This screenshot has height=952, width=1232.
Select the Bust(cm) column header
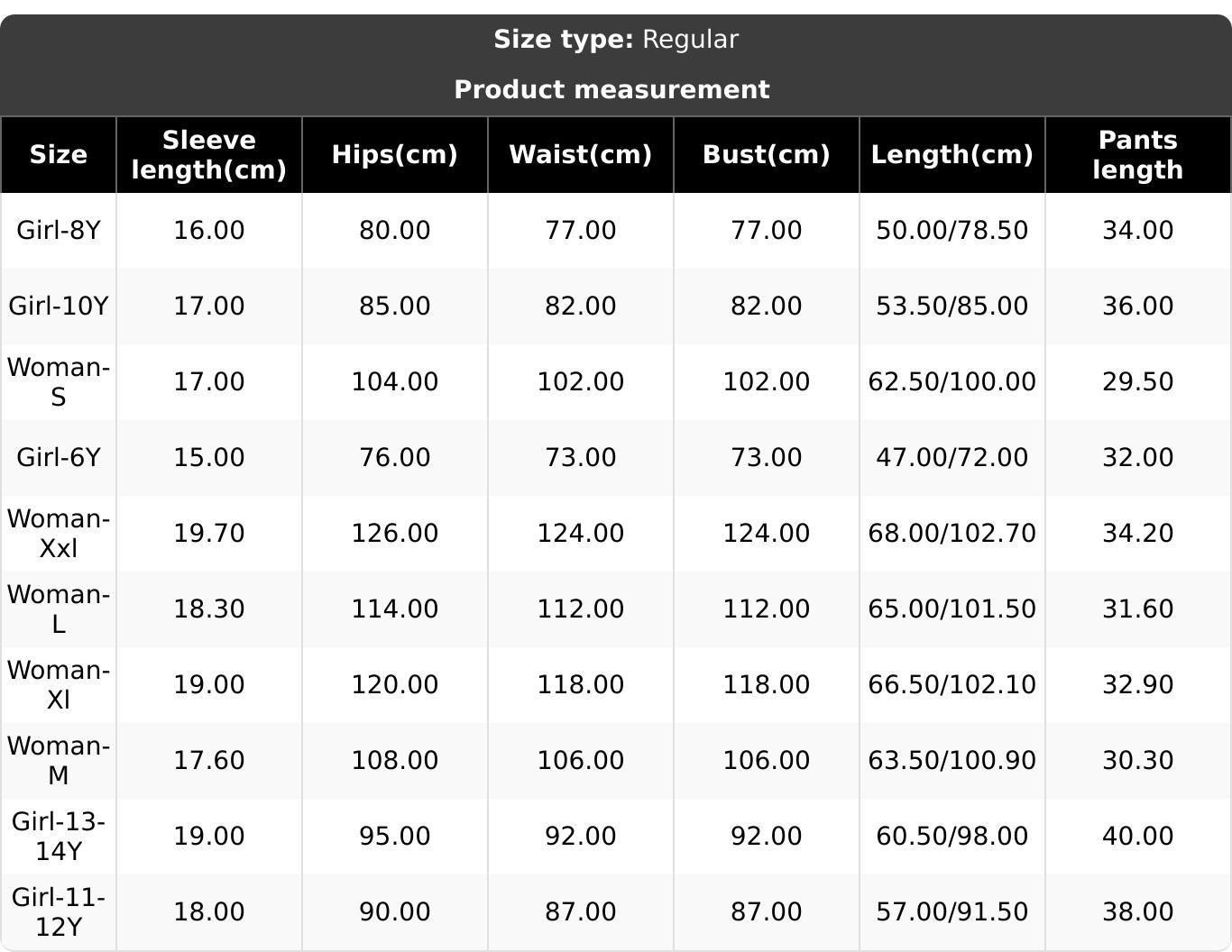point(767,154)
